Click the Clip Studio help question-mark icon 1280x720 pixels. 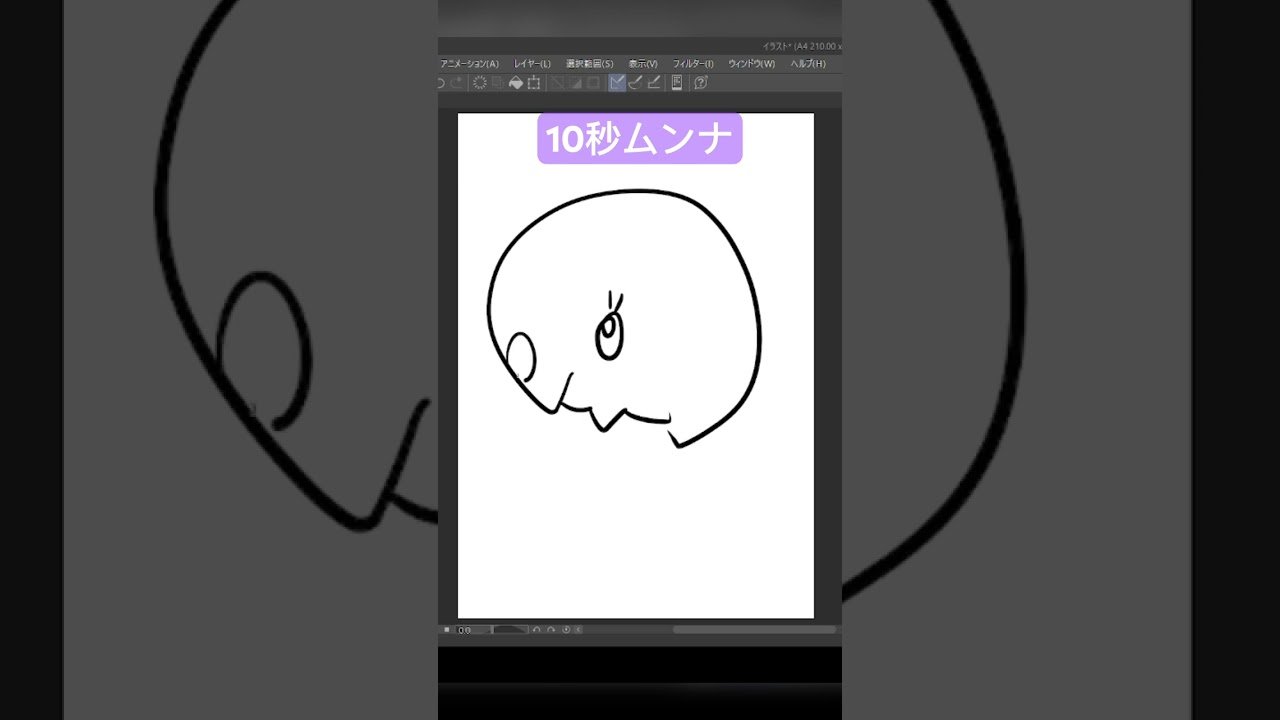[700, 82]
